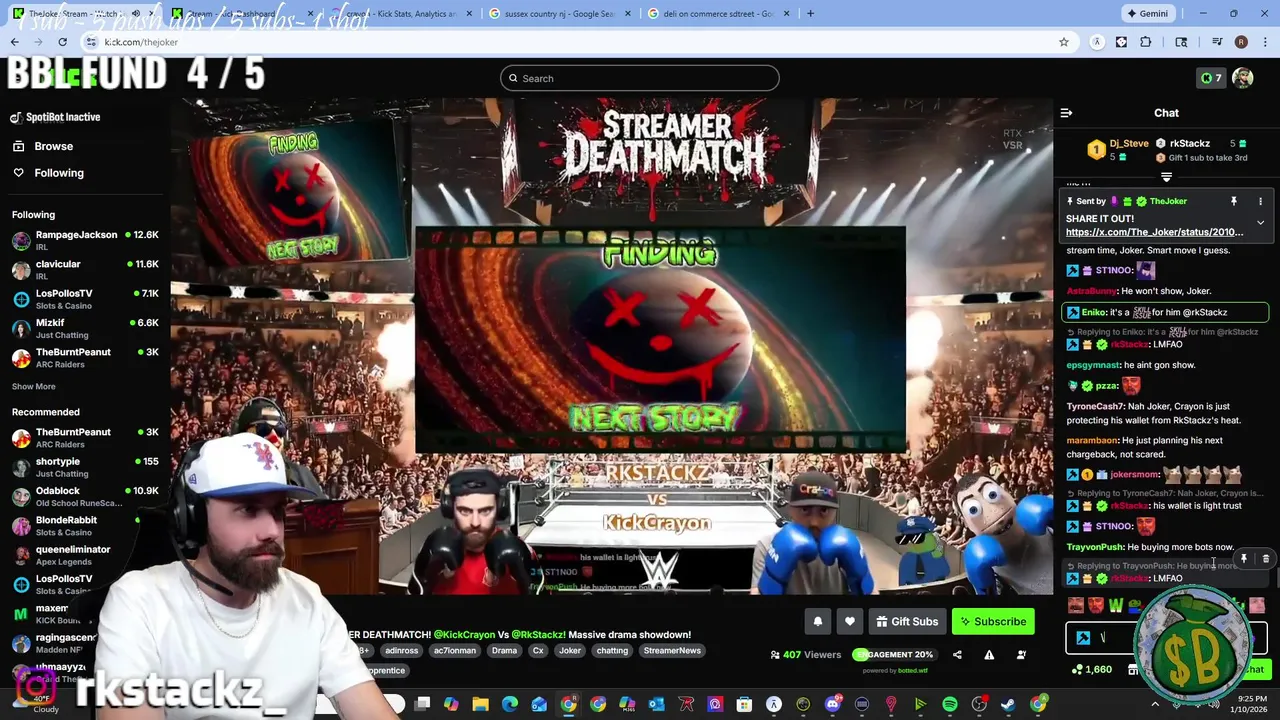Open the Kick currency balance showing 7
The width and height of the screenshot is (1280, 720).
(x=1210, y=78)
